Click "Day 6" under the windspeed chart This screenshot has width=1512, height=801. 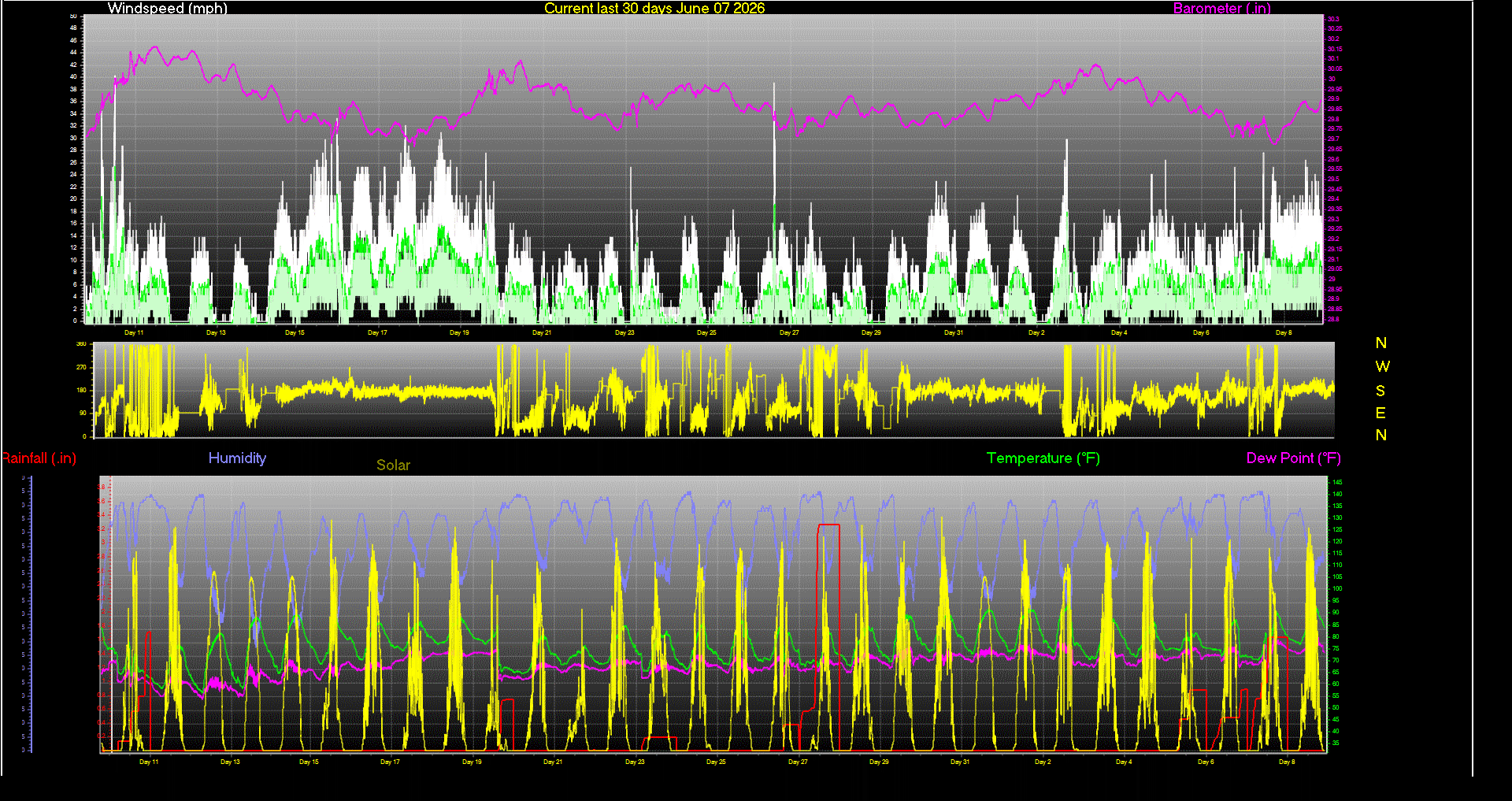1201,333
